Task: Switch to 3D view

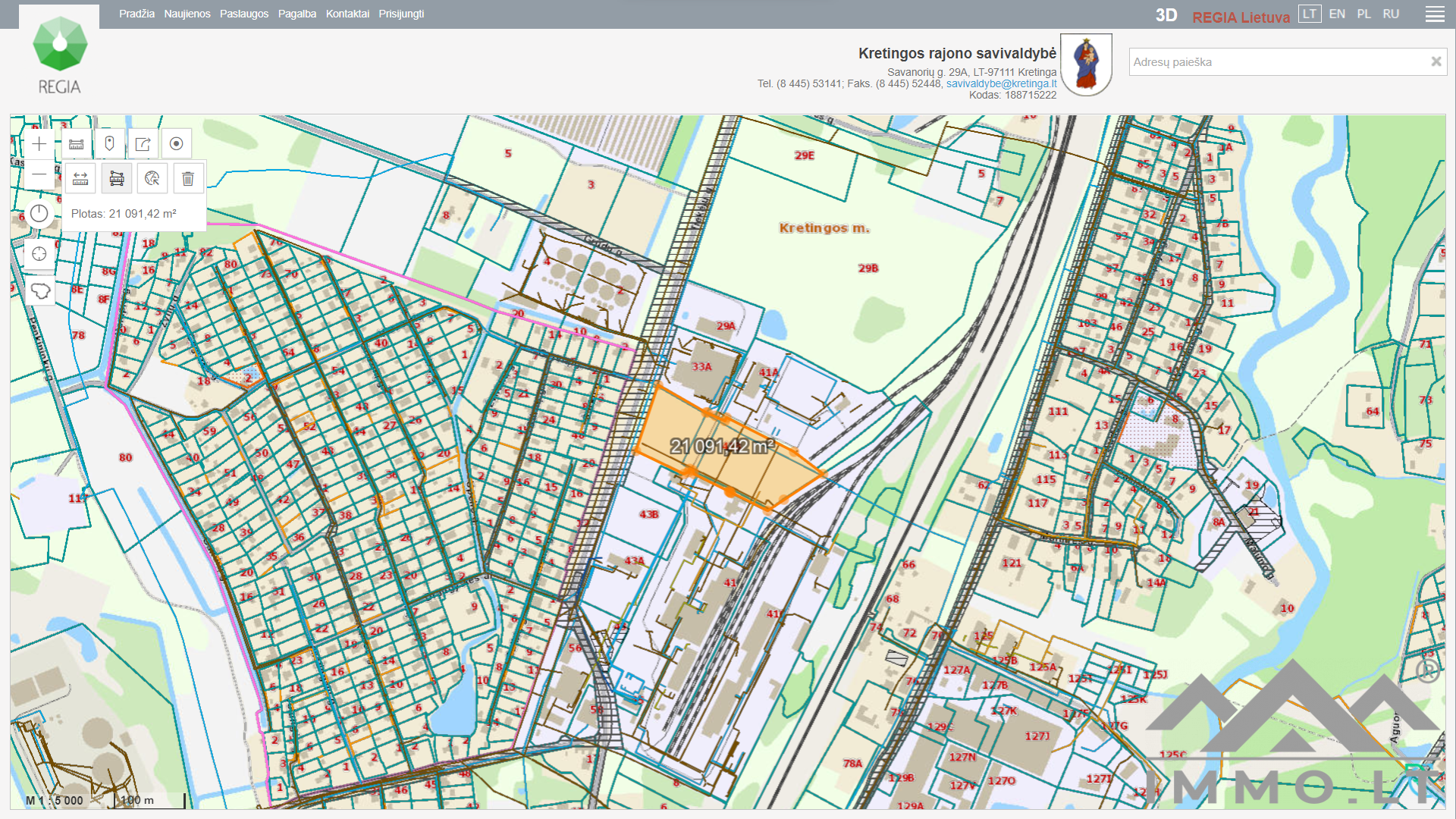Action: (1166, 15)
